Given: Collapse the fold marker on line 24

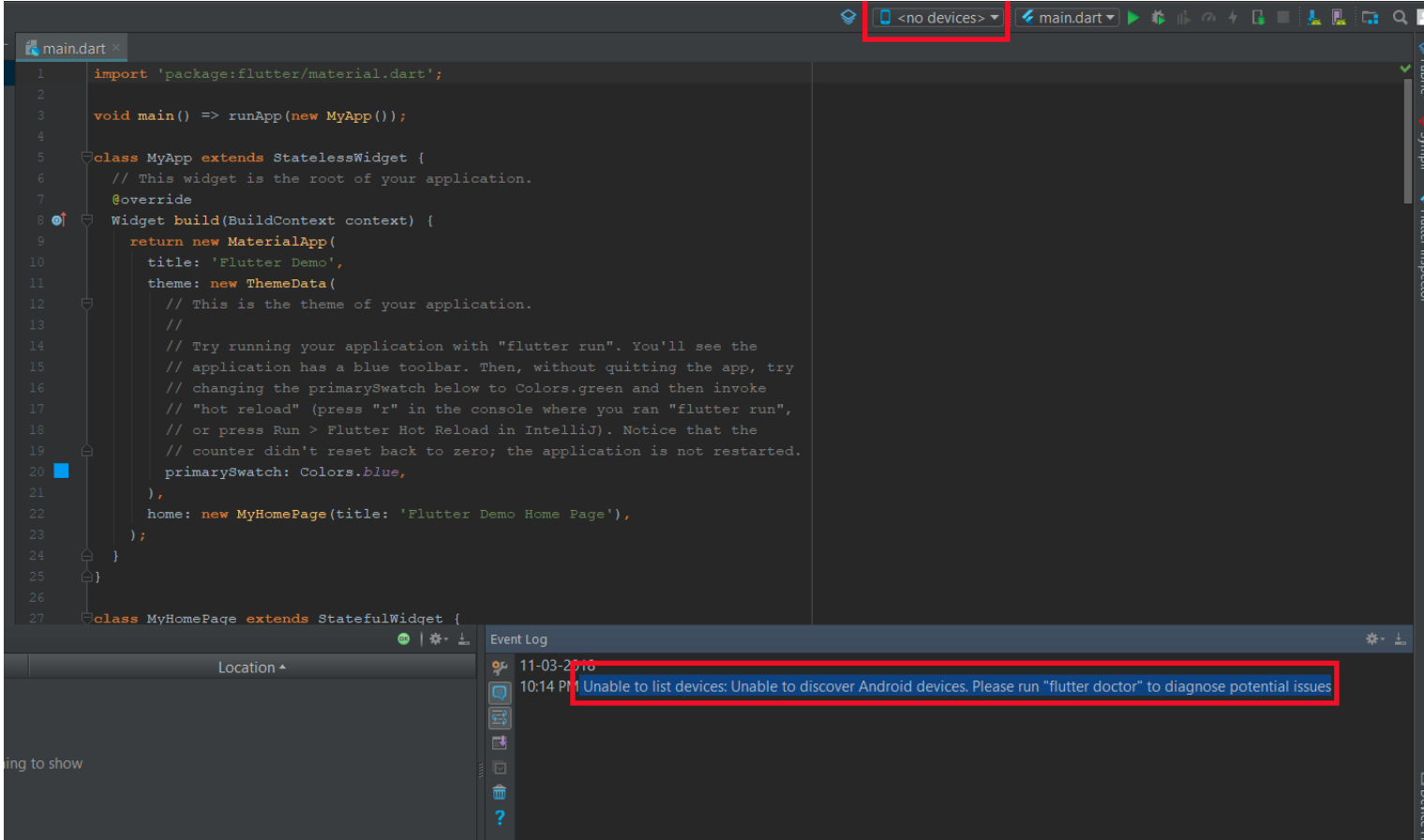Looking at the screenshot, I should click(x=86, y=556).
